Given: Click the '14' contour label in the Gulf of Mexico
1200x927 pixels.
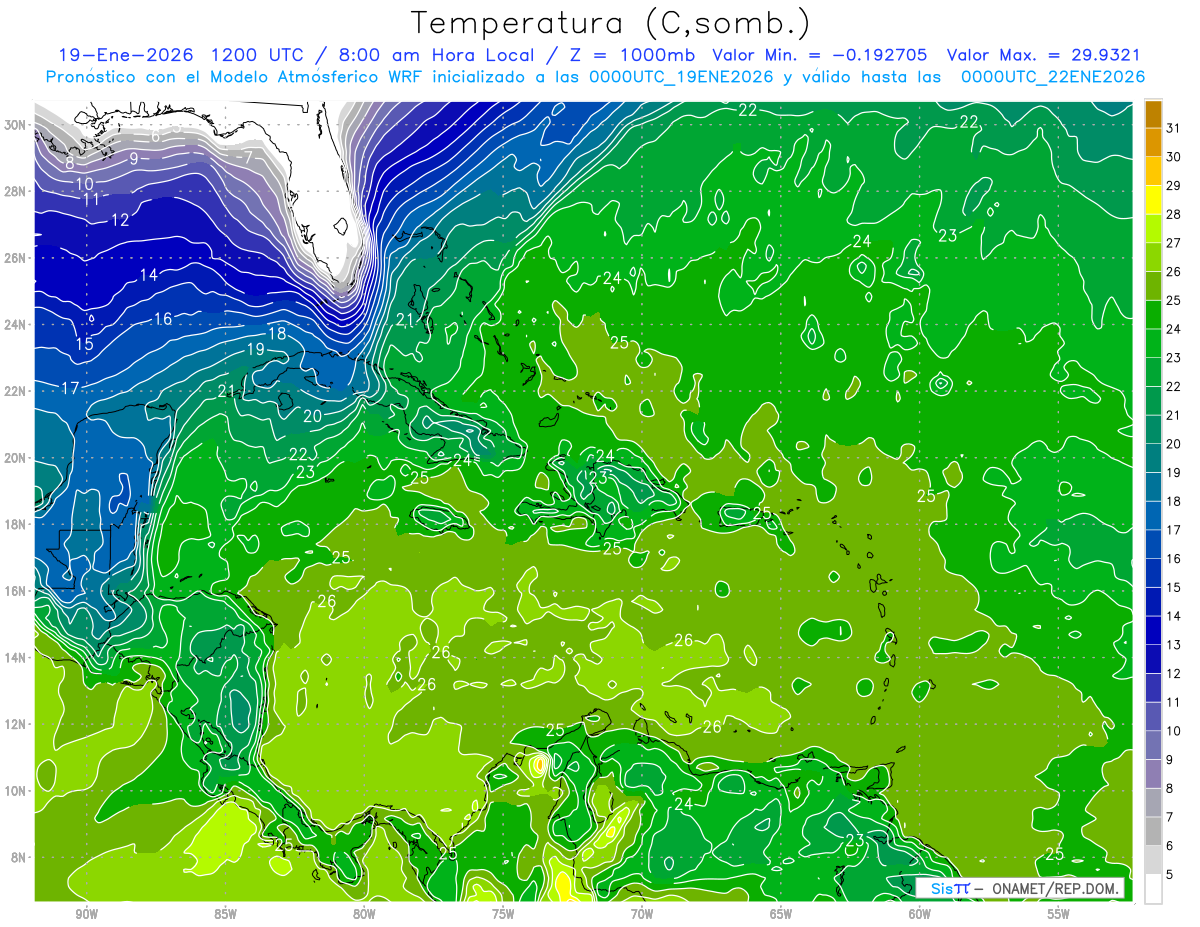Looking at the screenshot, I should click(x=149, y=275).
